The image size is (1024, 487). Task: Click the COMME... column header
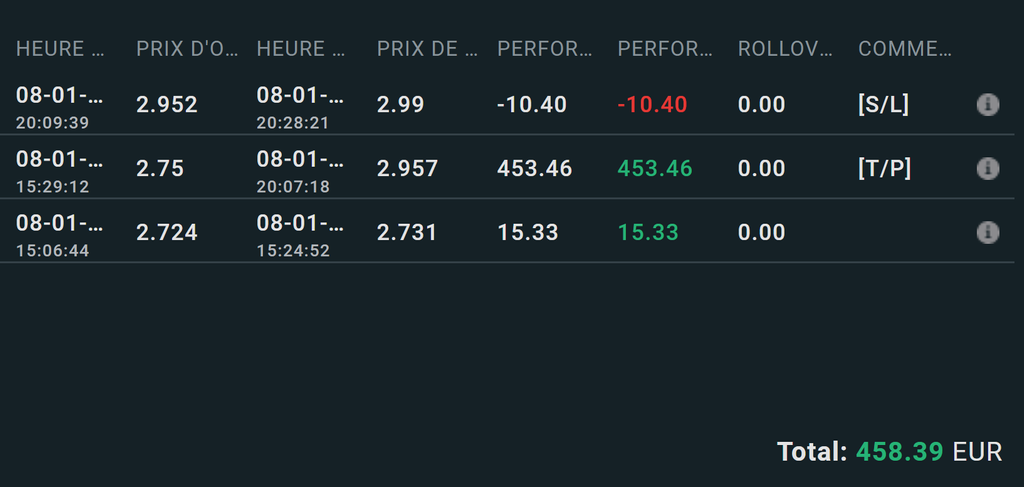pyautogui.click(x=904, y=48)
